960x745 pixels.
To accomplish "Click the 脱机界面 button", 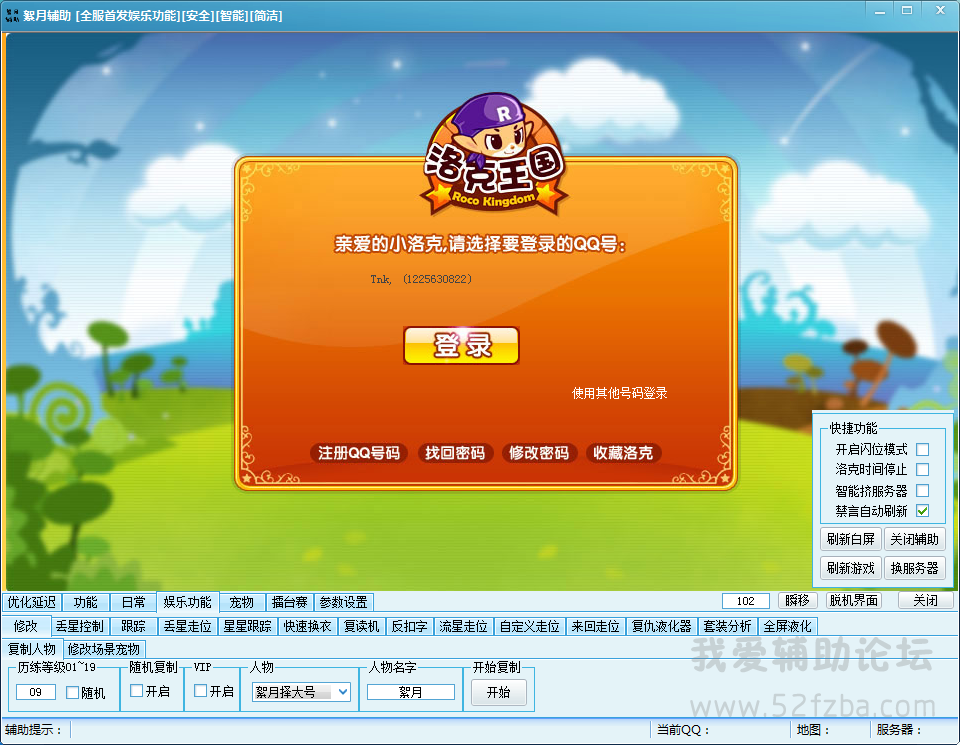I will click(x=853, y=601).
